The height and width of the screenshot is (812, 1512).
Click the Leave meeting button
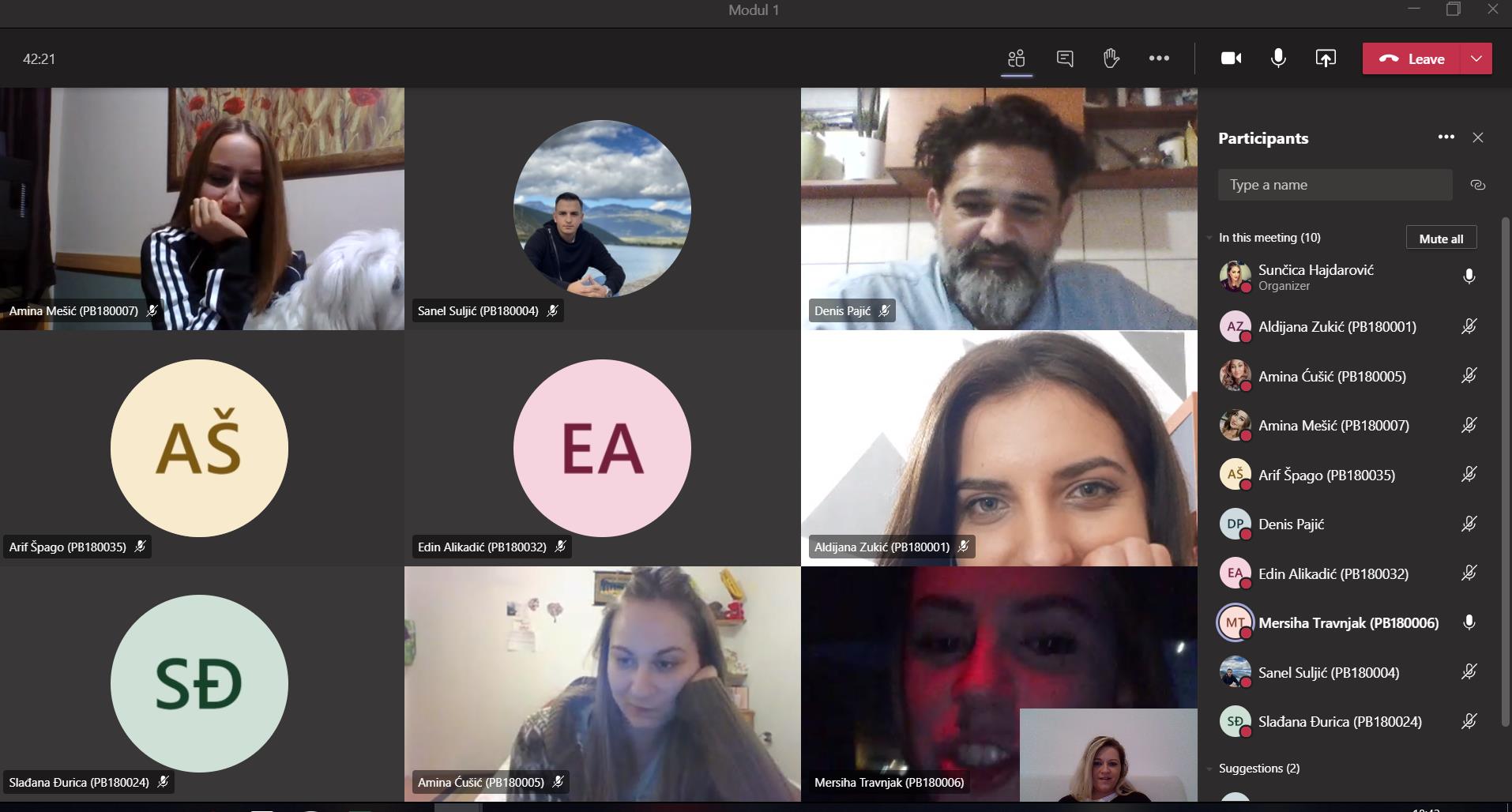1412,58
